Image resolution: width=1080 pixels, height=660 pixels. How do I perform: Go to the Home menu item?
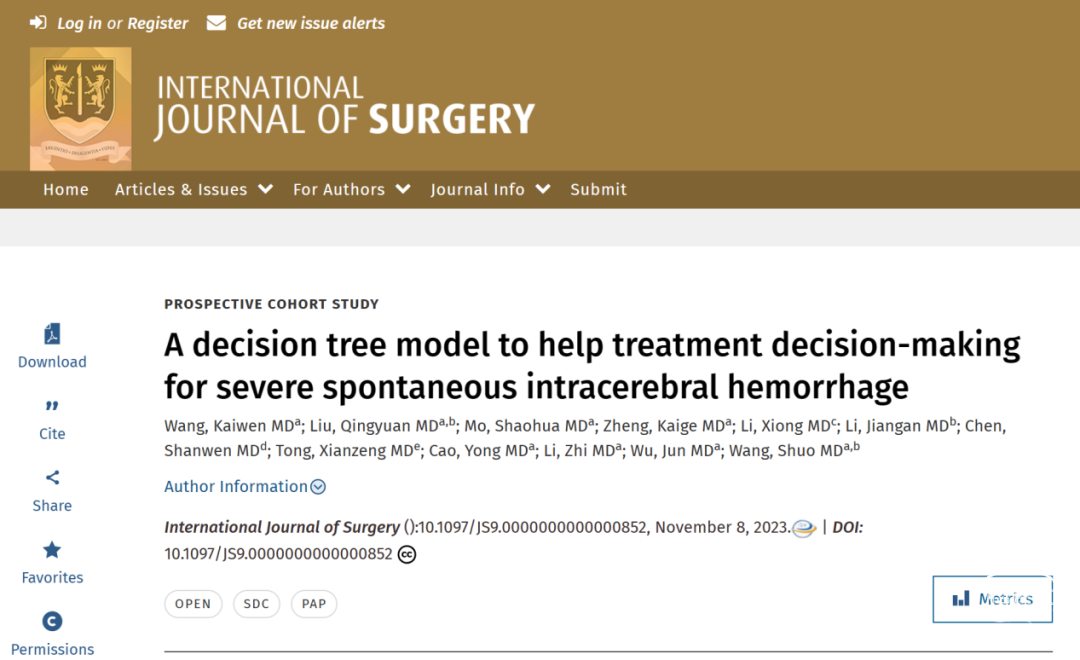pos(66,189)
